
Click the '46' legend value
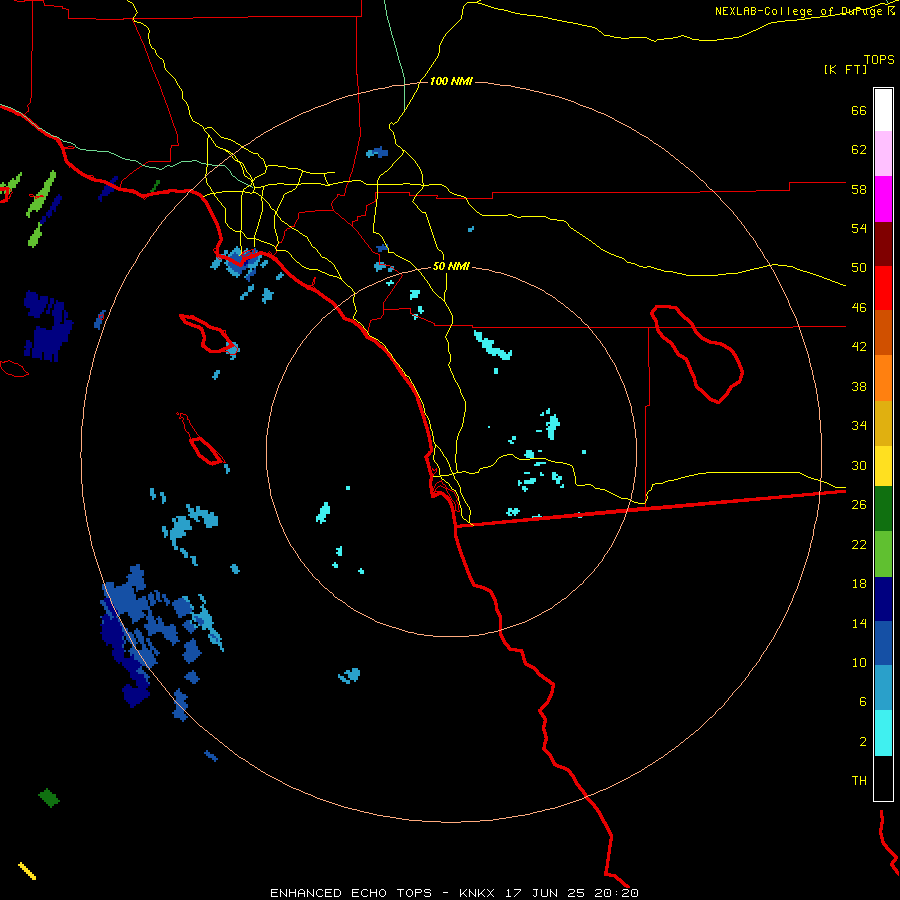pyautogui.click(x=859, y=308)
